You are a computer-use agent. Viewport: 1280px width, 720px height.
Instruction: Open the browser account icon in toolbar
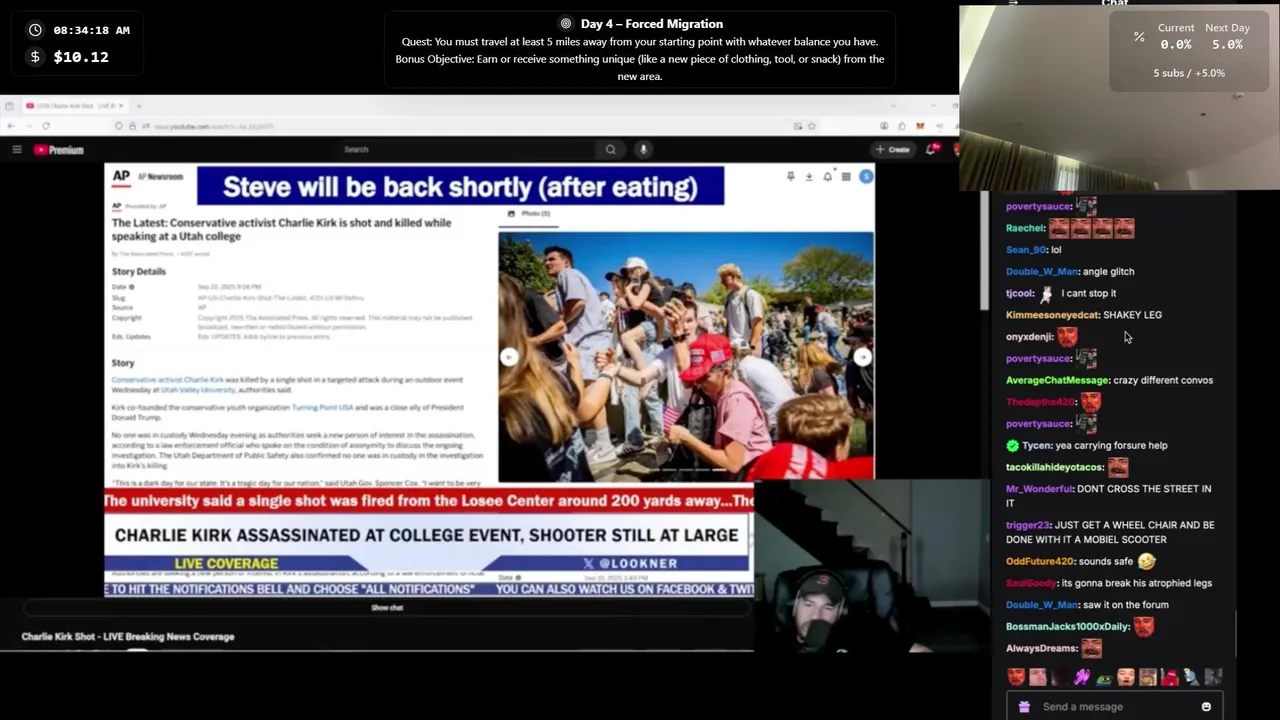884,126
